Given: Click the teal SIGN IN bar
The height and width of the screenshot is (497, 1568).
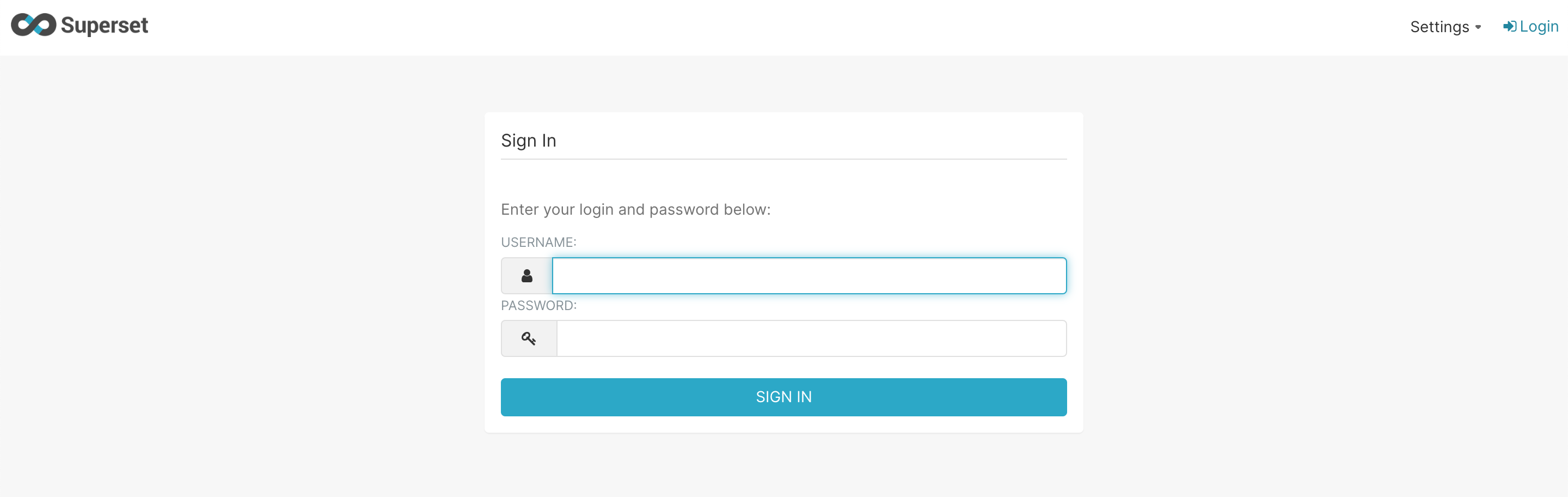Looking at the screenshot, I should point(783,397).
